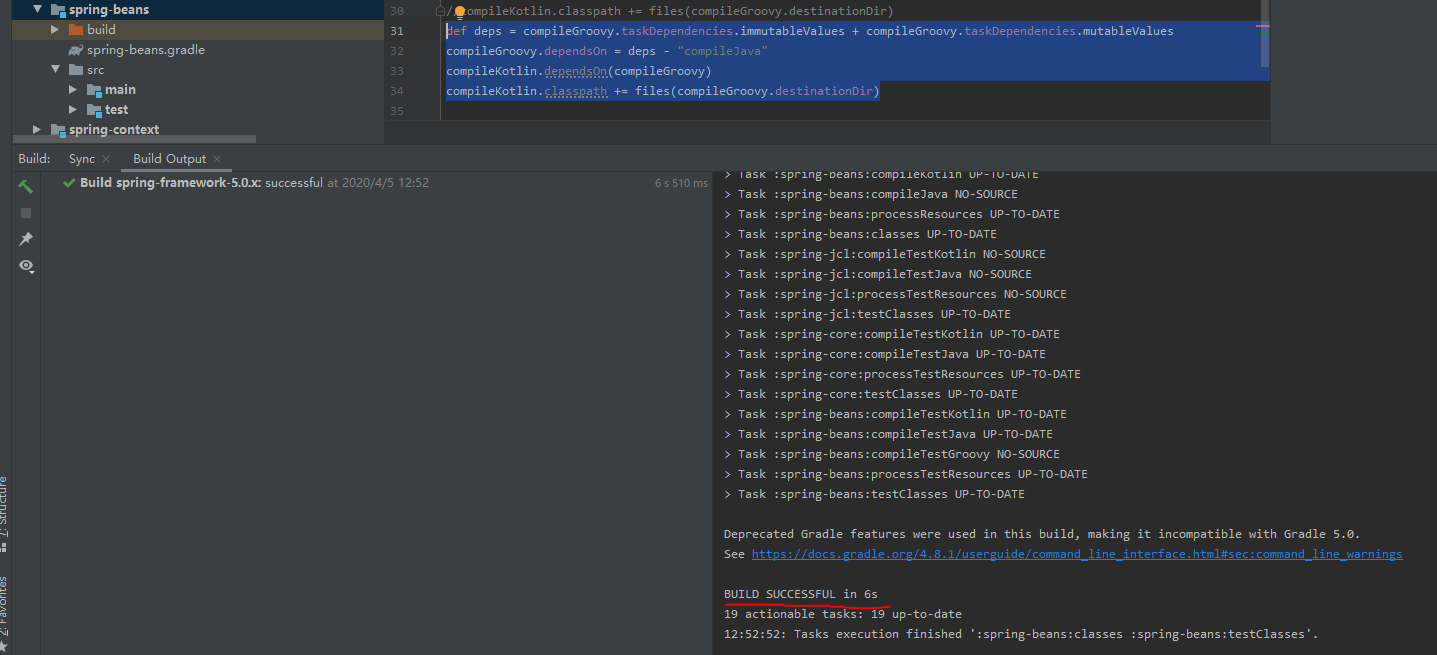Click classpath word on line 34

click(x=575, y=91)
